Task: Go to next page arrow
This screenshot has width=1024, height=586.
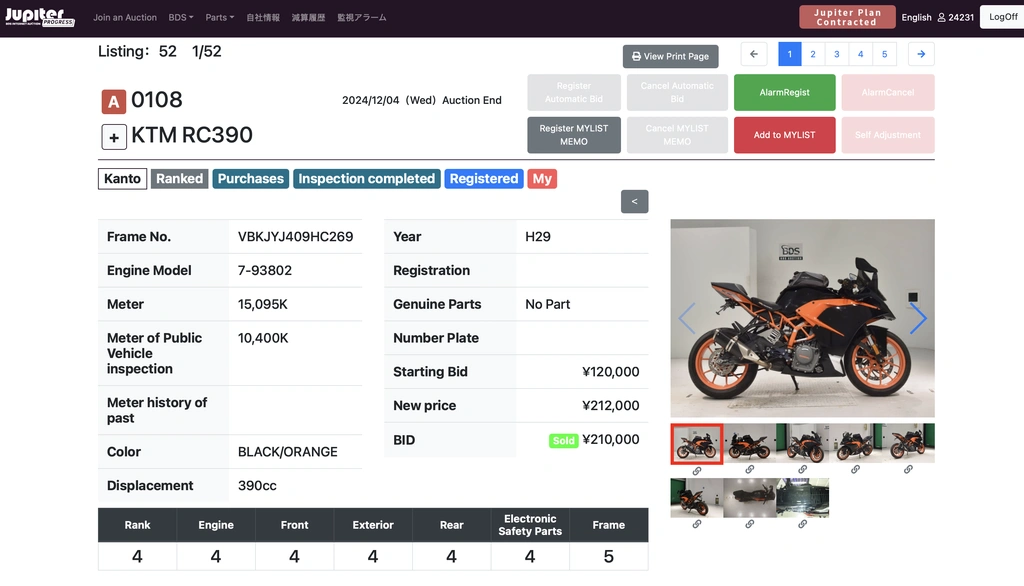Action: pos(921,54)
